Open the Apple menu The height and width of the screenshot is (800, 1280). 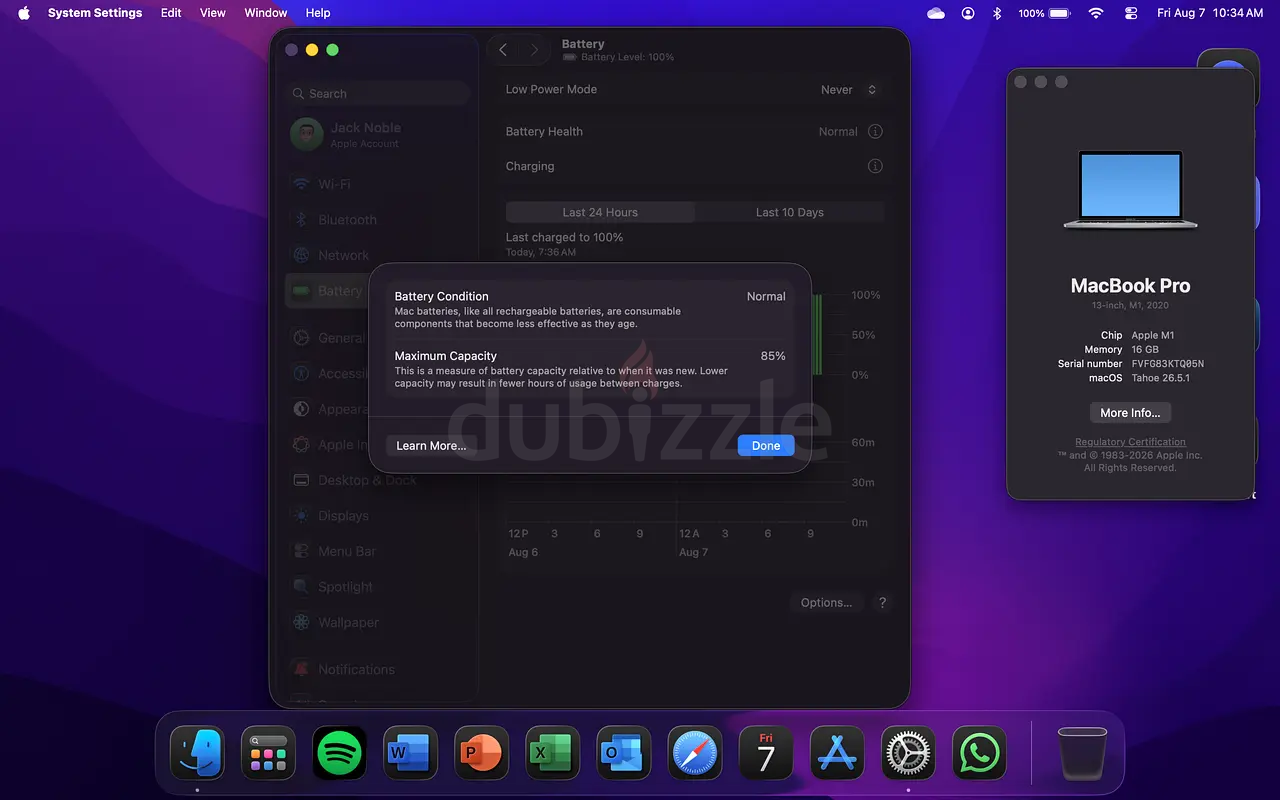24,13
